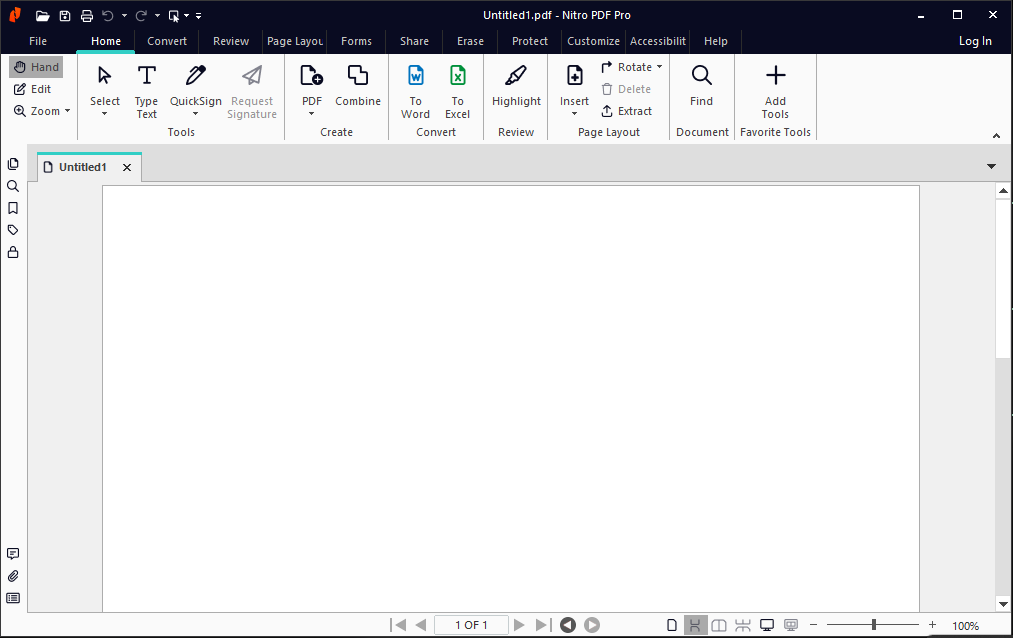Open the Rotate dropdown arrow

click(x=660, y=67)
